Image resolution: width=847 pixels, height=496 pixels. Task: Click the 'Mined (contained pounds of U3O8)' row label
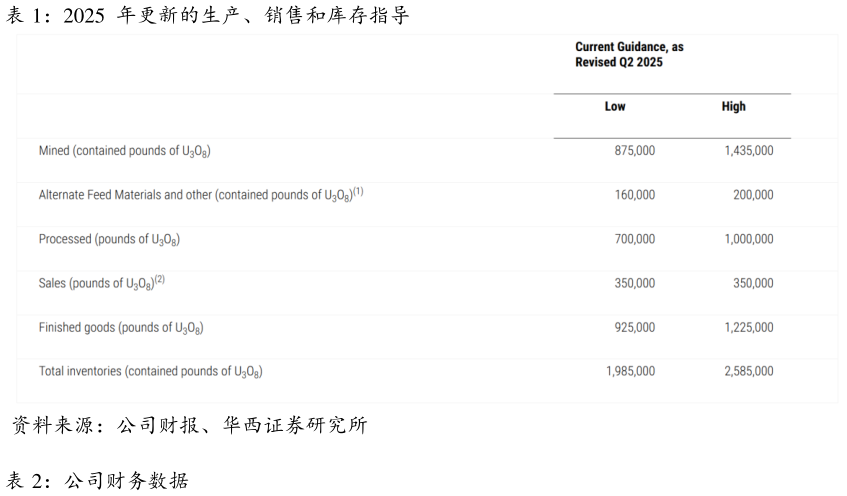[124, 151]
